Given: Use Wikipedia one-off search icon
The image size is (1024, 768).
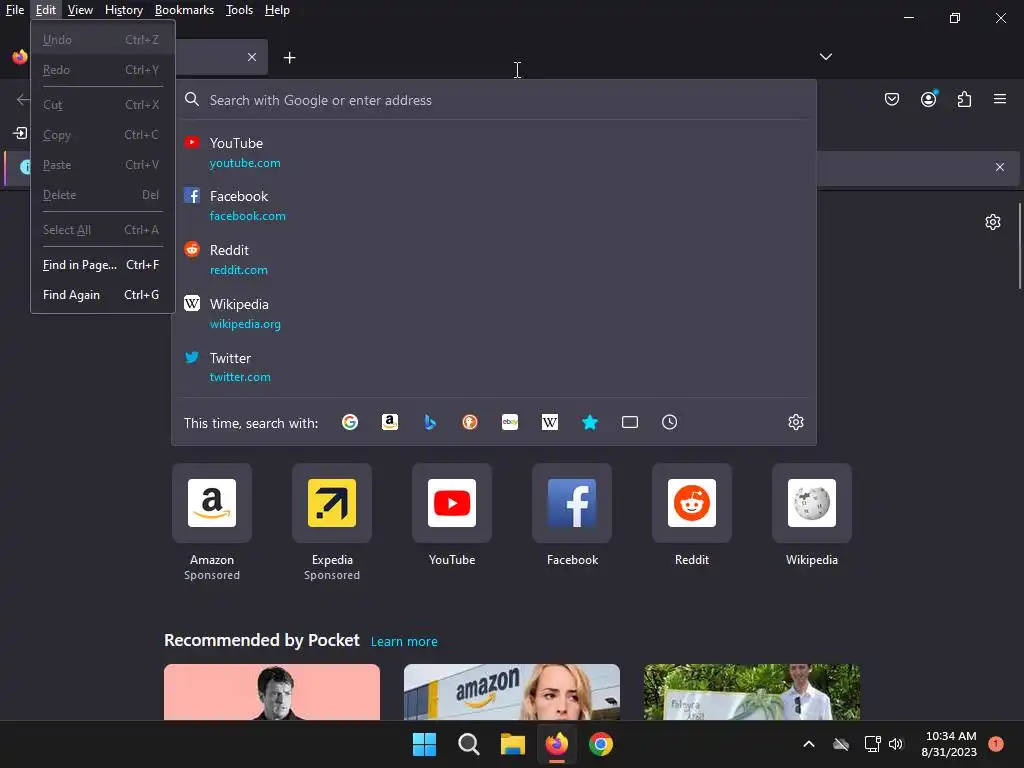Looking at the screenshot, I should coord(550,423).
